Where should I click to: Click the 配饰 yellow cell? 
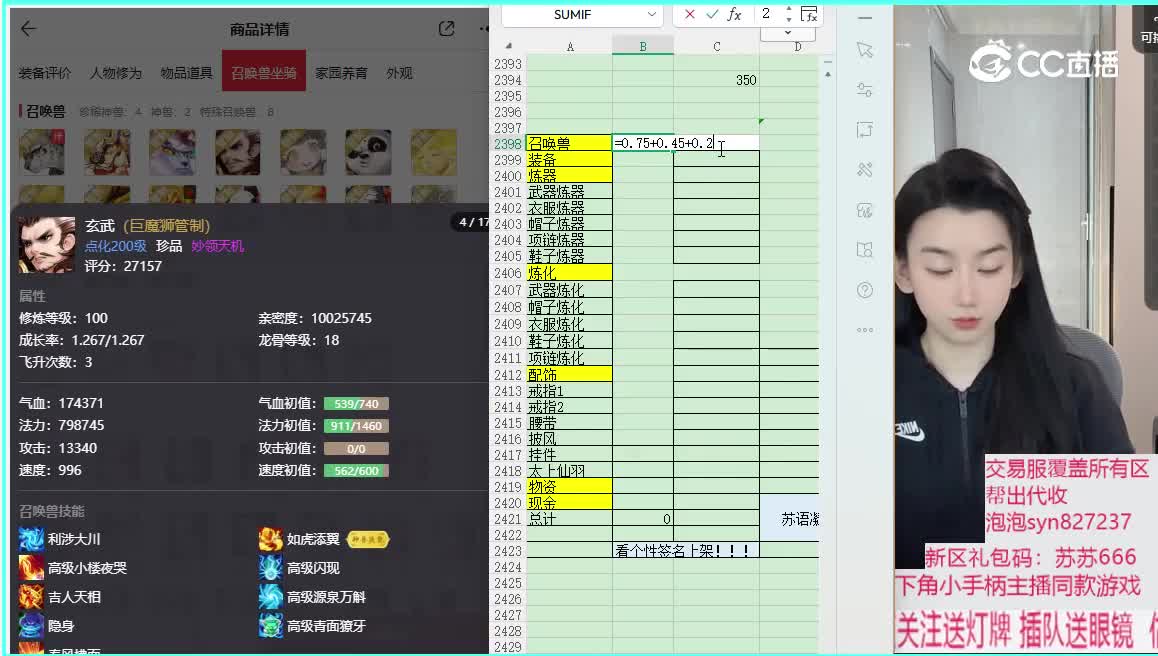(569, 375)
